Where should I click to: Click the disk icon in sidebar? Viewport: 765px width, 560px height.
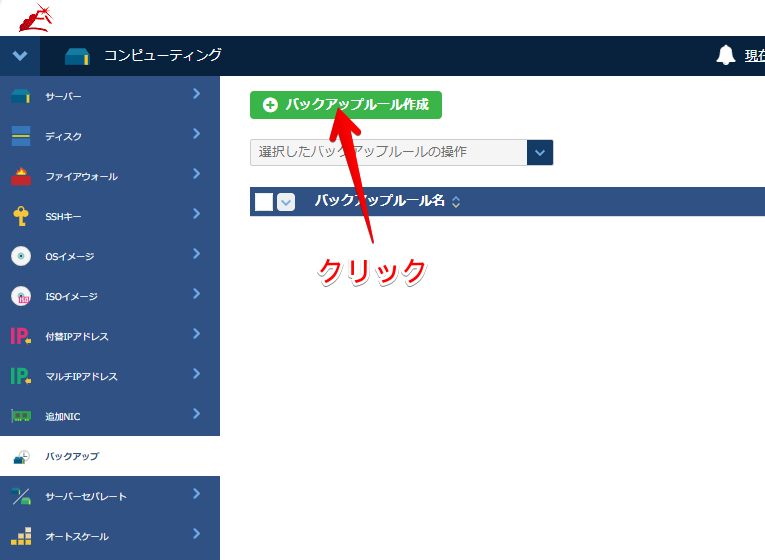click(x=21, y=136)
